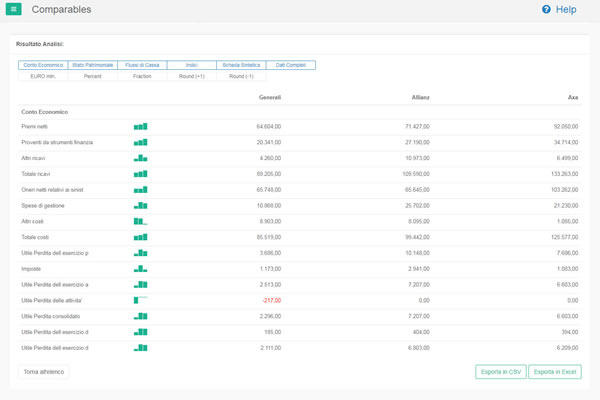Select the Fraction display option
Screen dimensions: 600x400
[142, 76]
